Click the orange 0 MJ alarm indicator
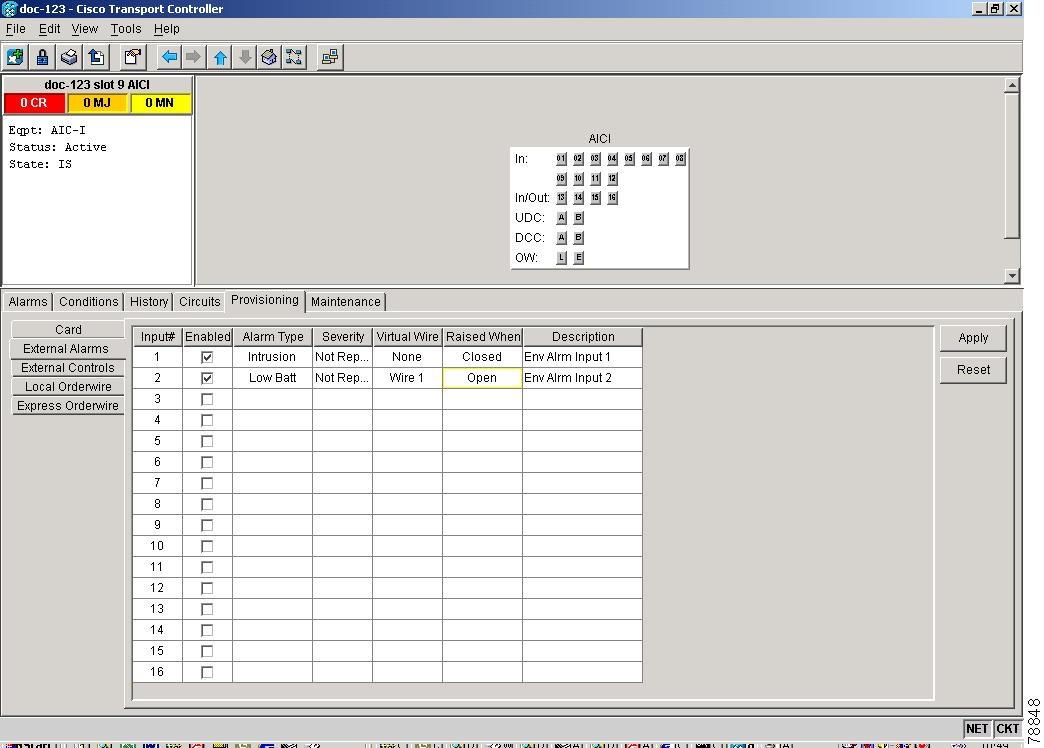Image resolution: width=1044 pixels, height=748 pixels. (x=97, y=103)
